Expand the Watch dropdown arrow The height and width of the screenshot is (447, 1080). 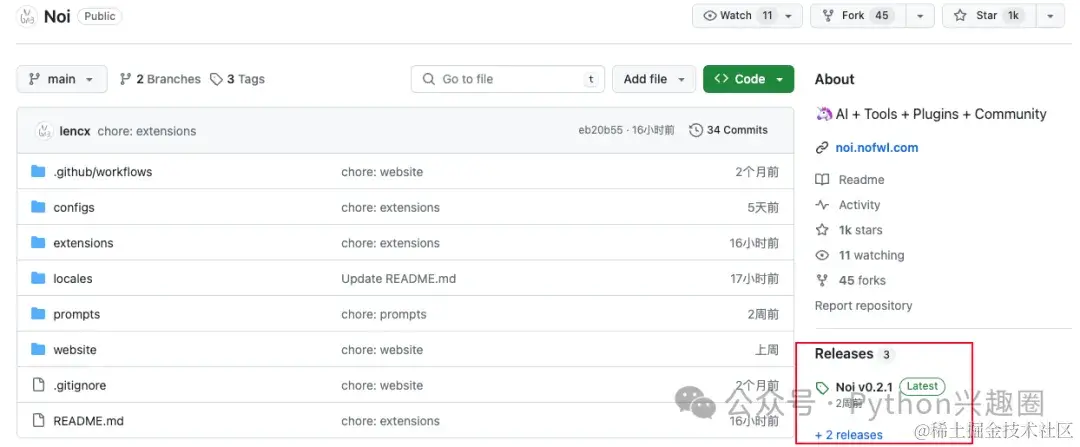click(789, 16)
